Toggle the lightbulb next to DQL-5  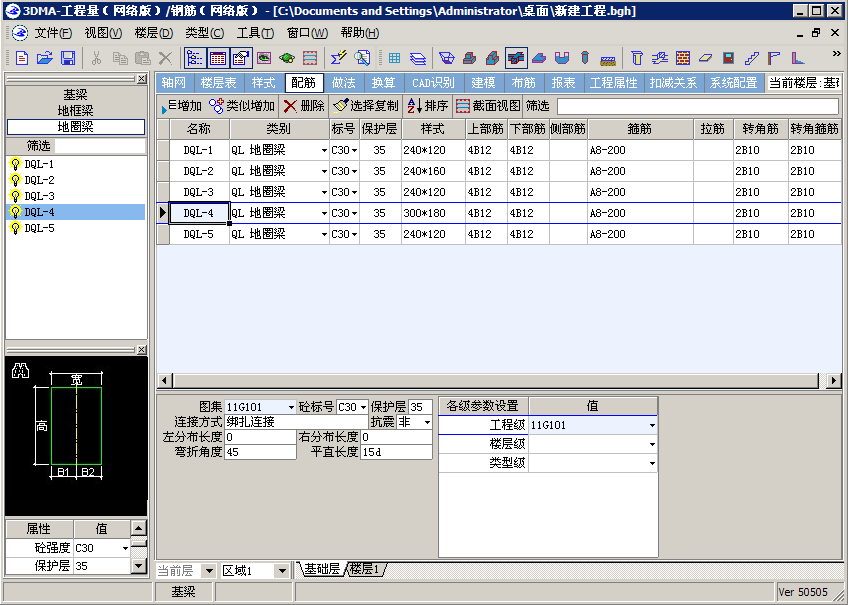pyautogui.click(x=15, y=228)
